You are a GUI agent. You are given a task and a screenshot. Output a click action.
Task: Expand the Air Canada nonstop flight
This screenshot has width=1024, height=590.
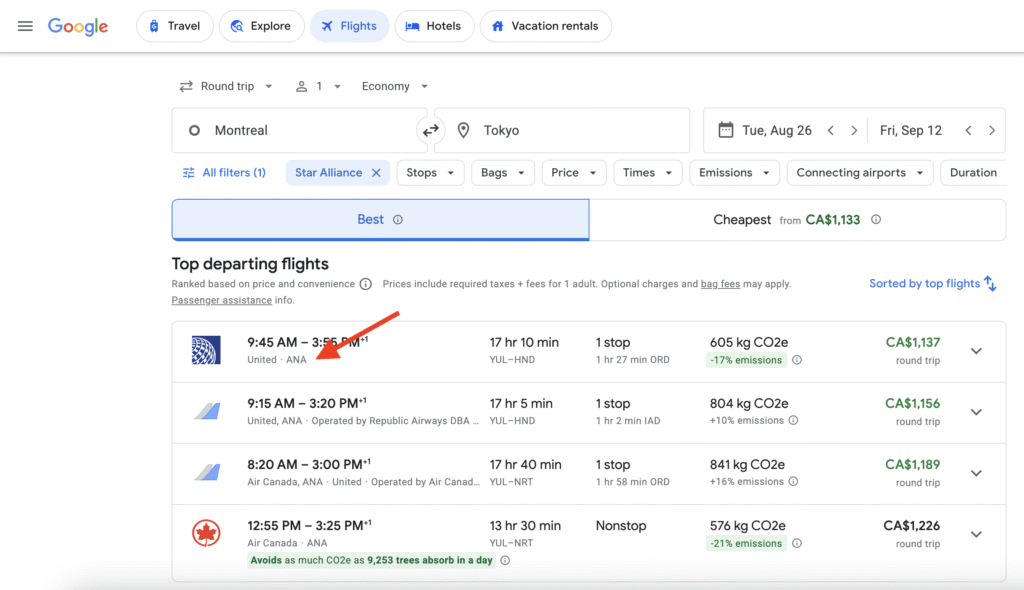tap(976, 534)
